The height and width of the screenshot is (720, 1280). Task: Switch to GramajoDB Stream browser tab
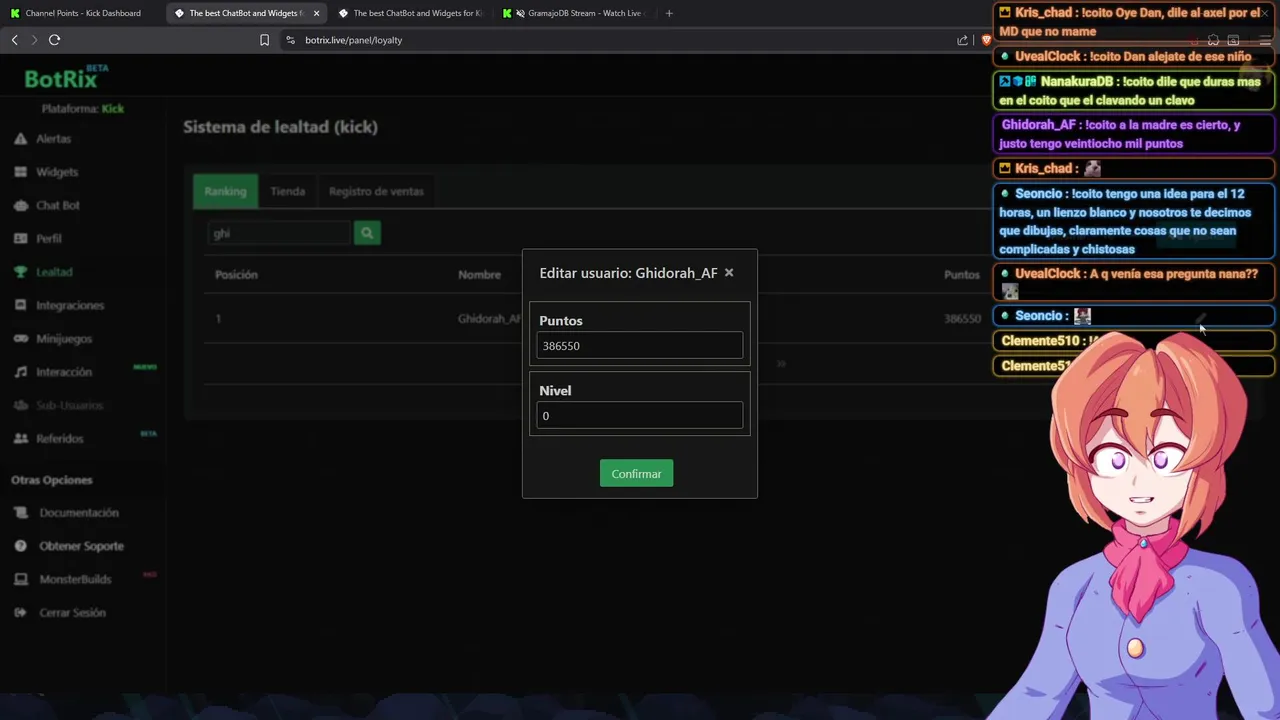click(x=577, y=13)
